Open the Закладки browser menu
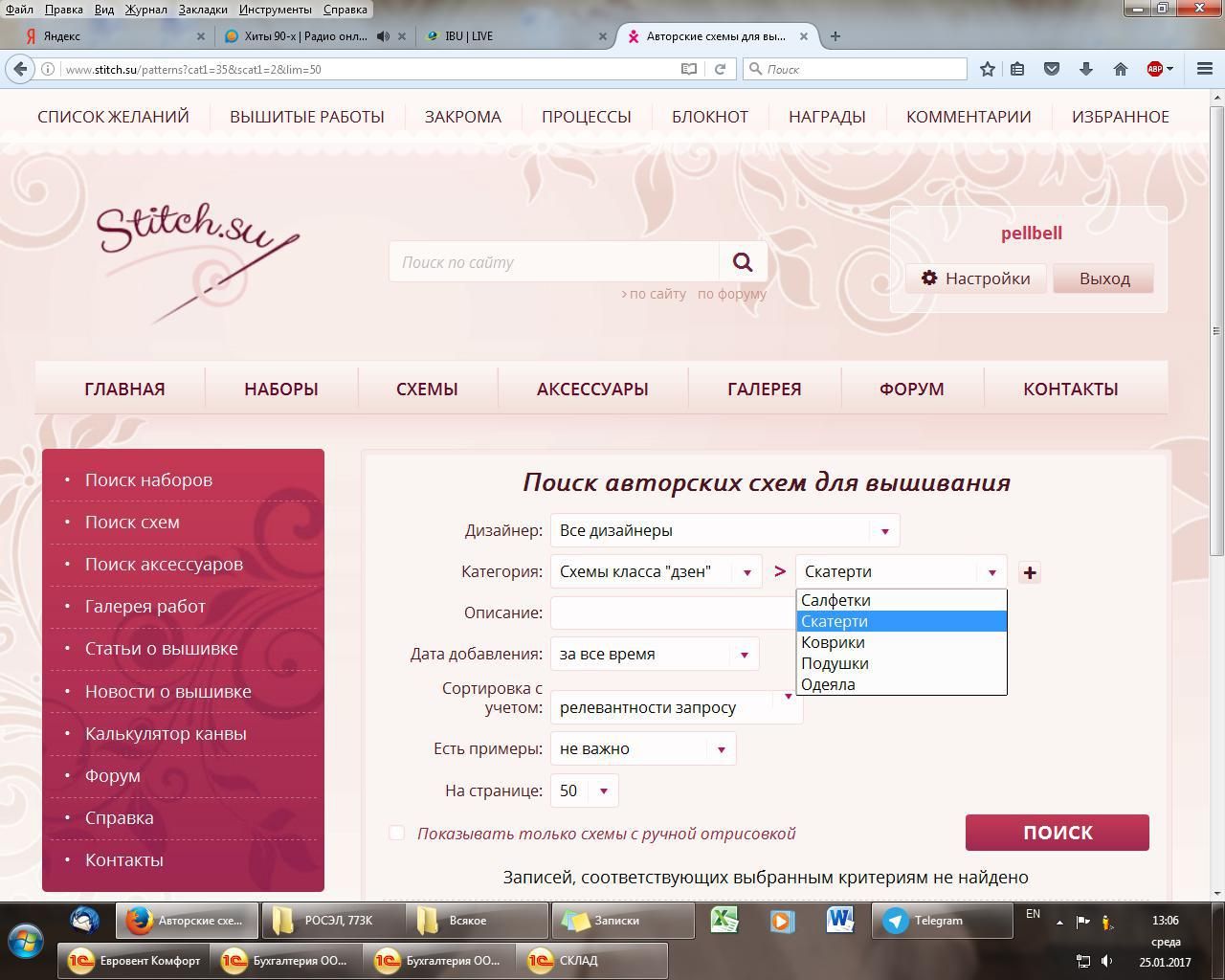 click(202, 9)
